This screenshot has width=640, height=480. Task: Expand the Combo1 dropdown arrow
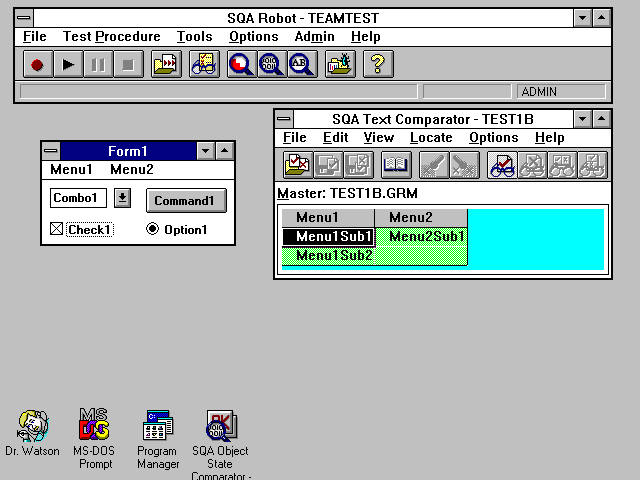121,198
